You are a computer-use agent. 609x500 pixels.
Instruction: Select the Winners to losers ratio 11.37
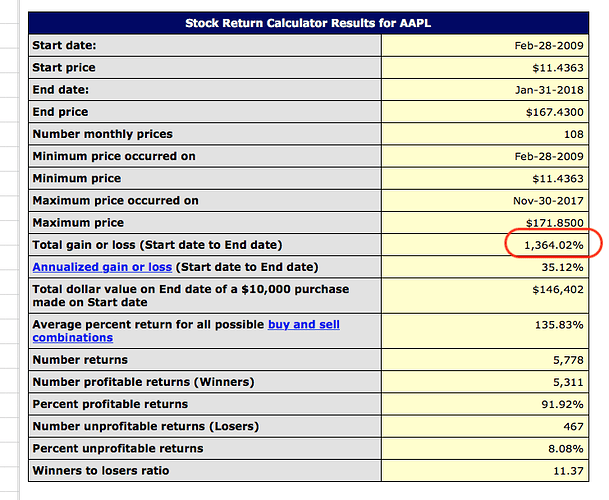pos(568,471)
